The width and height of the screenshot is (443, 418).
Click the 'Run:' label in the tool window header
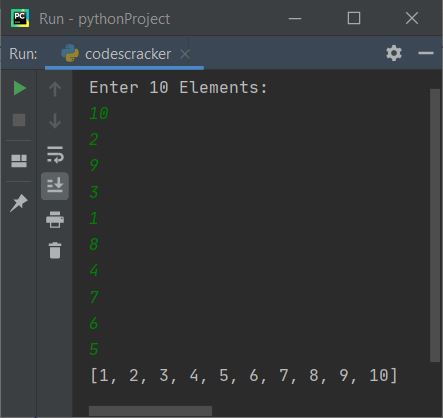(x=23, y=54)
